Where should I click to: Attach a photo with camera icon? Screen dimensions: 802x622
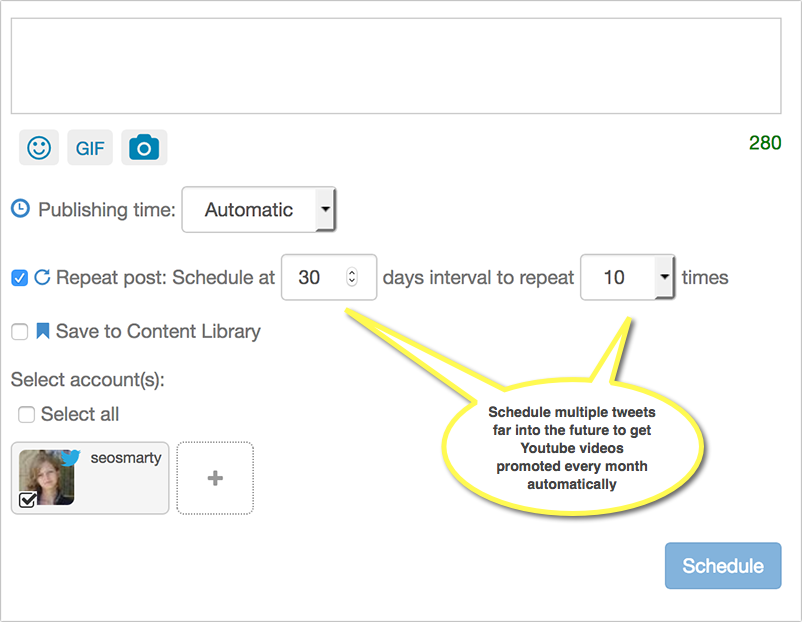(144, 148)
